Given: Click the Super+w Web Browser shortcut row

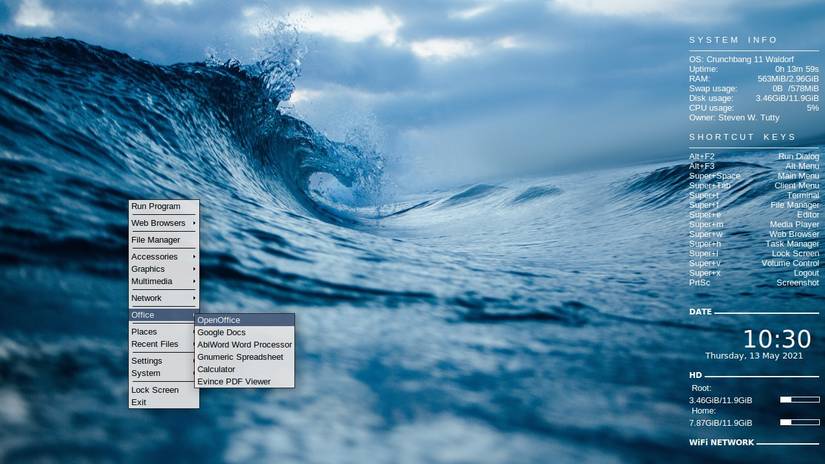Looking at the screenshot, I should click(x=754, y=234).
